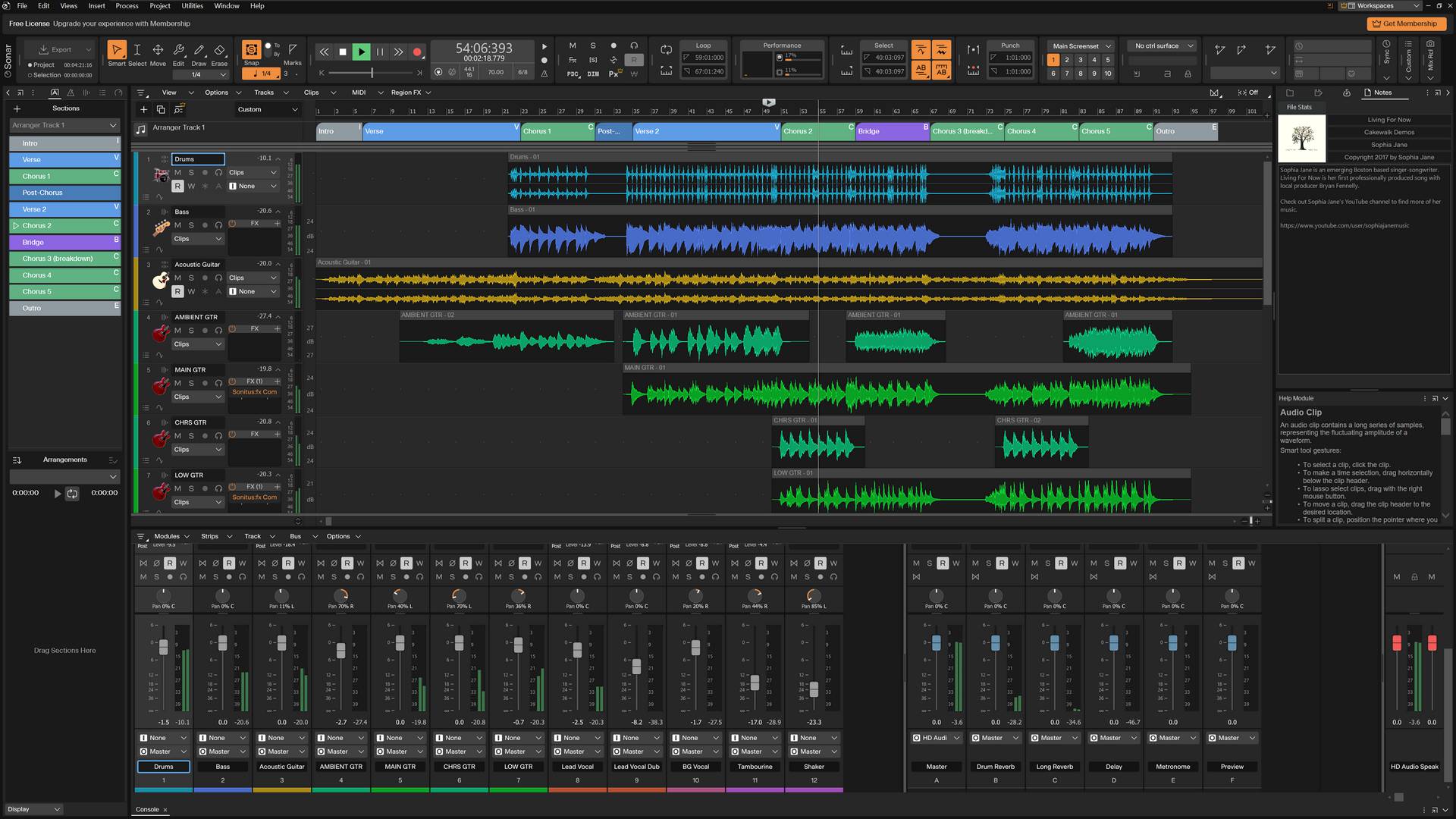
Task: Open the No ctrl surface dropdown
Action: pos(1161,45)
